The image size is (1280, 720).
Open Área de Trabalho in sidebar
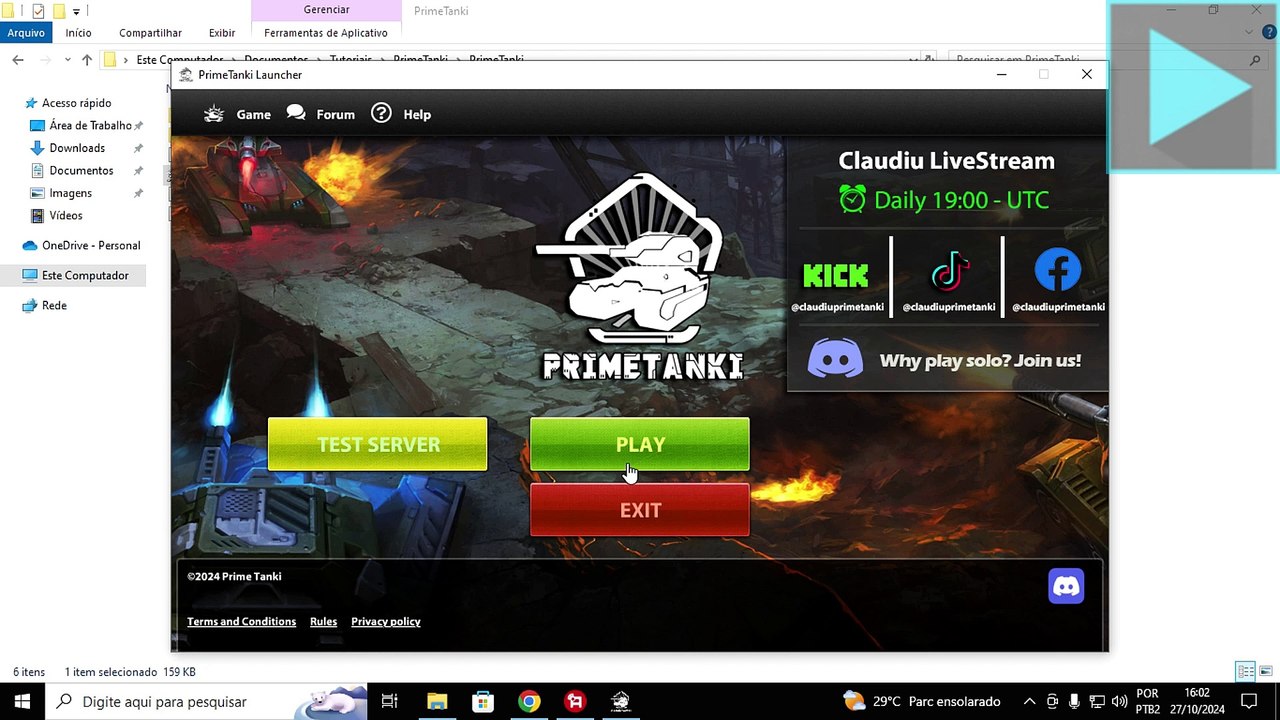click(x=90, y=125)
